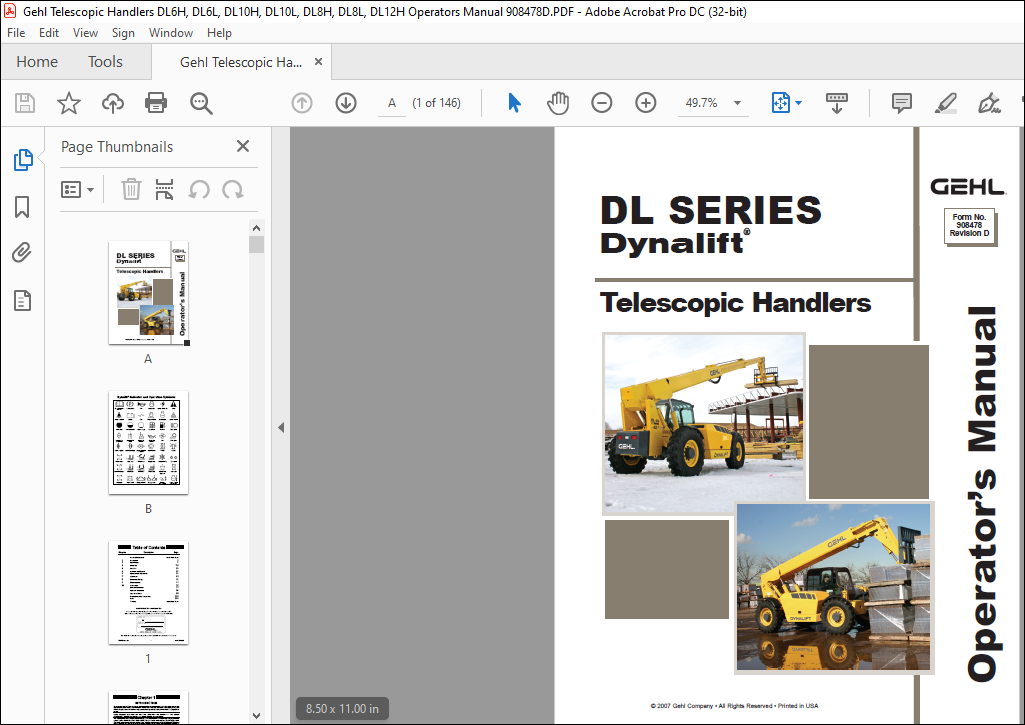Go to previous page arrow icon

[302, 103]
